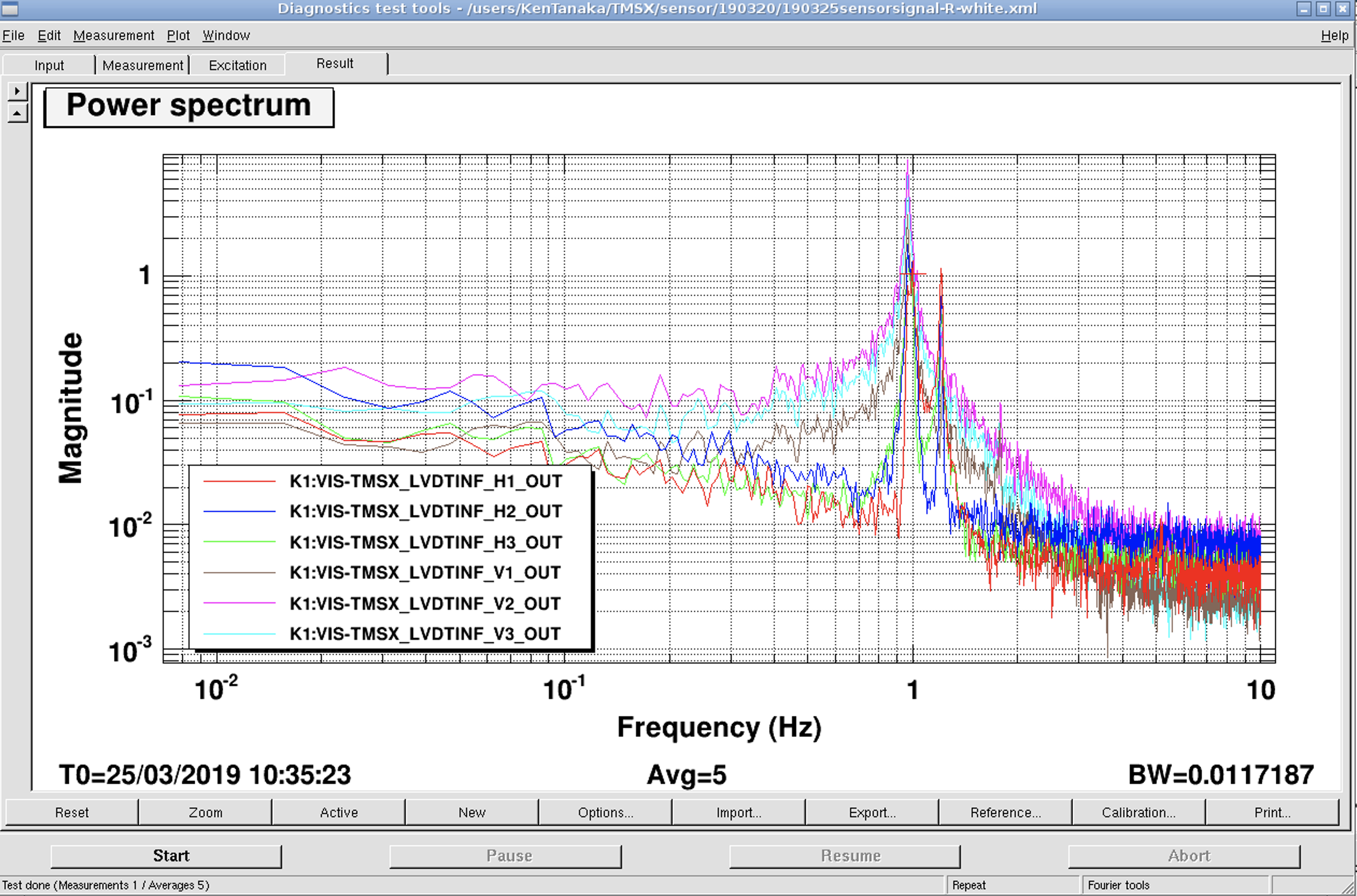Open the Edit menu
Screen dimensions: 1357x896
coord(49,35)
